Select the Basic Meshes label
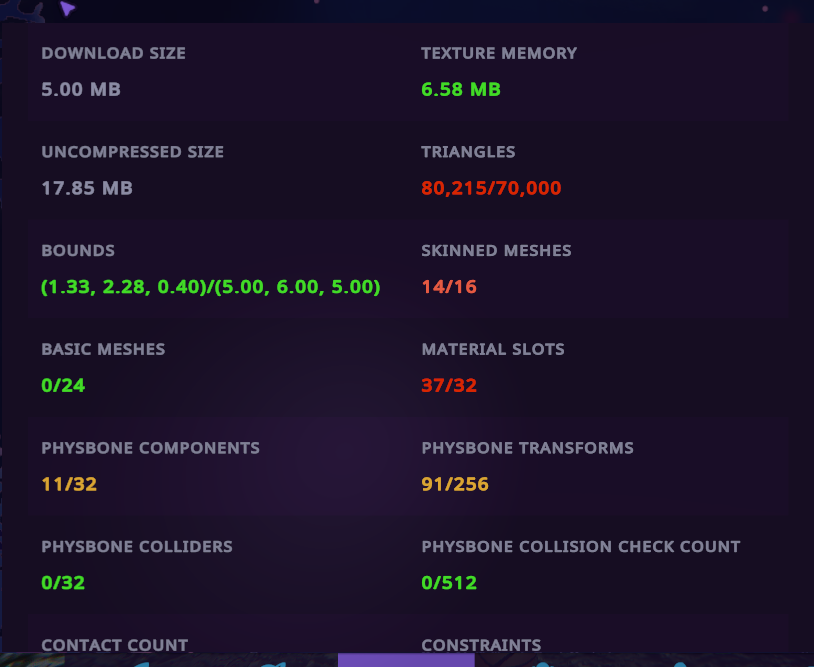This screenshot has width=814, height=667. pyautogui.click(x=103, y=349)
